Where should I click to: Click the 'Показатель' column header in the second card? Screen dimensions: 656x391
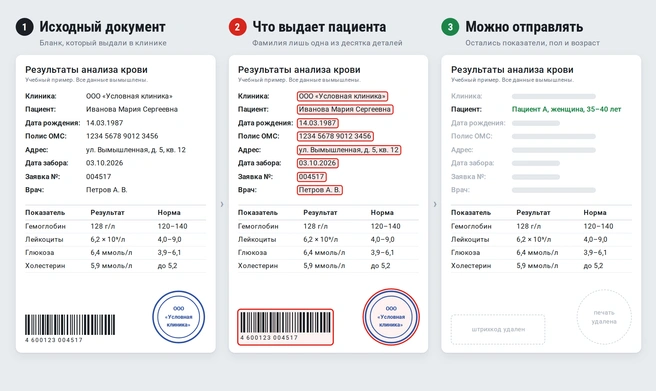[258, 212]
